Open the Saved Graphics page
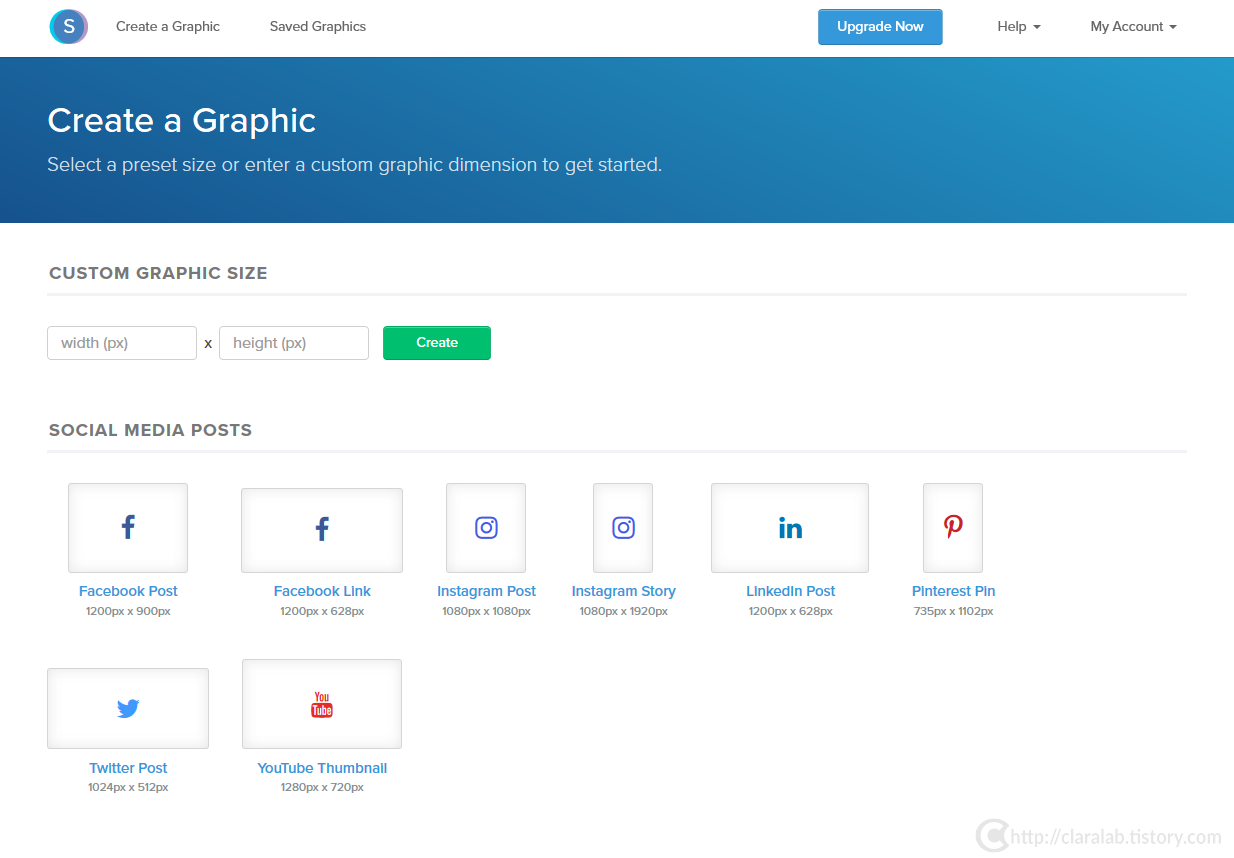 pyautogui.click(x=318, y=27)
